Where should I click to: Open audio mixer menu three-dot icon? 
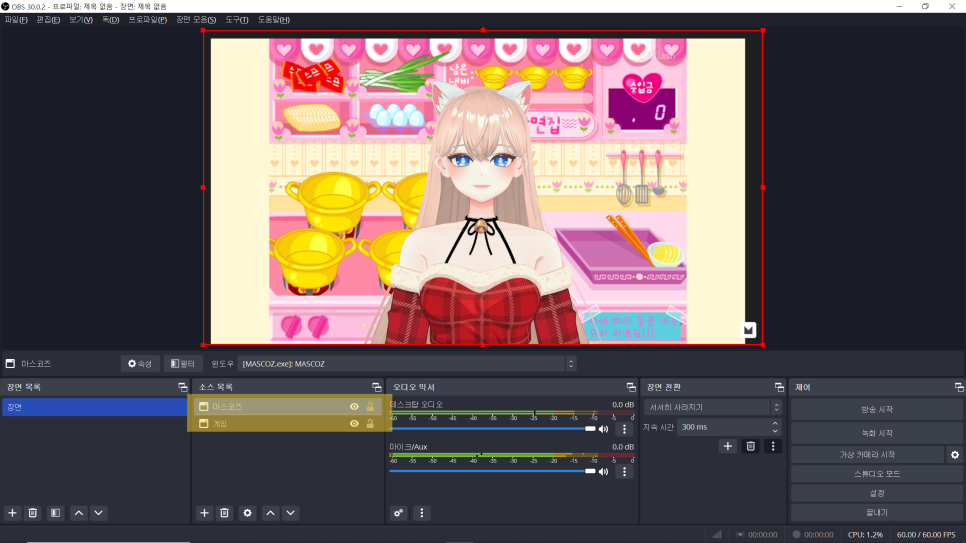[x=422, y=513]
